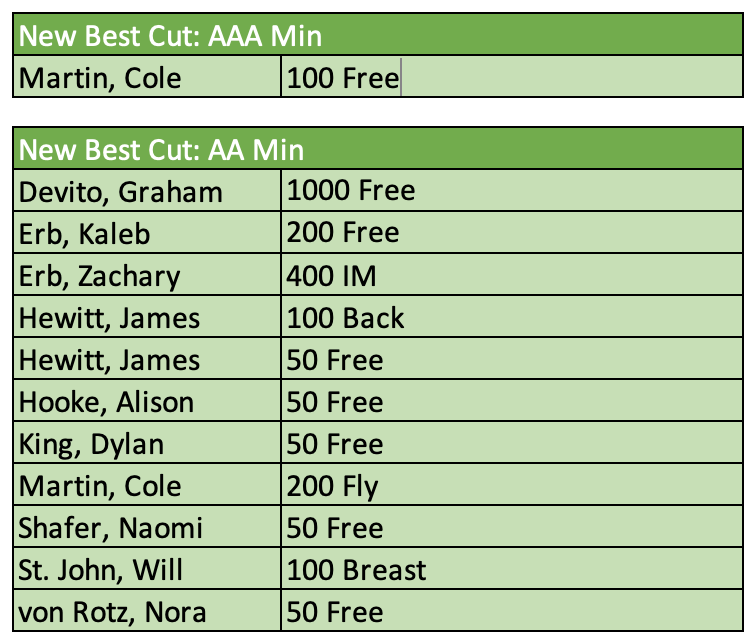Click the "1000 Free" event cell
Viewport: 754px width, 642px height.
tap(350, 190)
